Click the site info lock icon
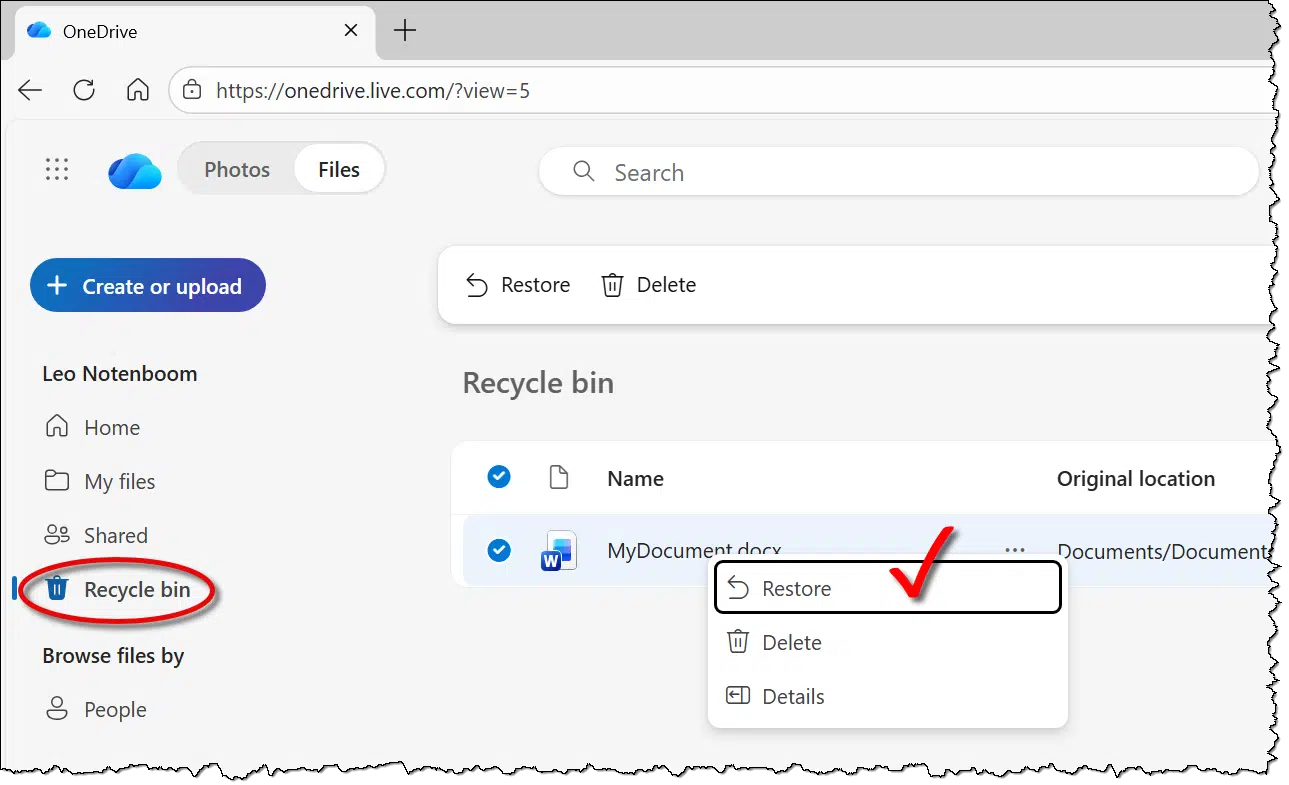This screenshot has height=785, width=1289. [x=191, y=91]
